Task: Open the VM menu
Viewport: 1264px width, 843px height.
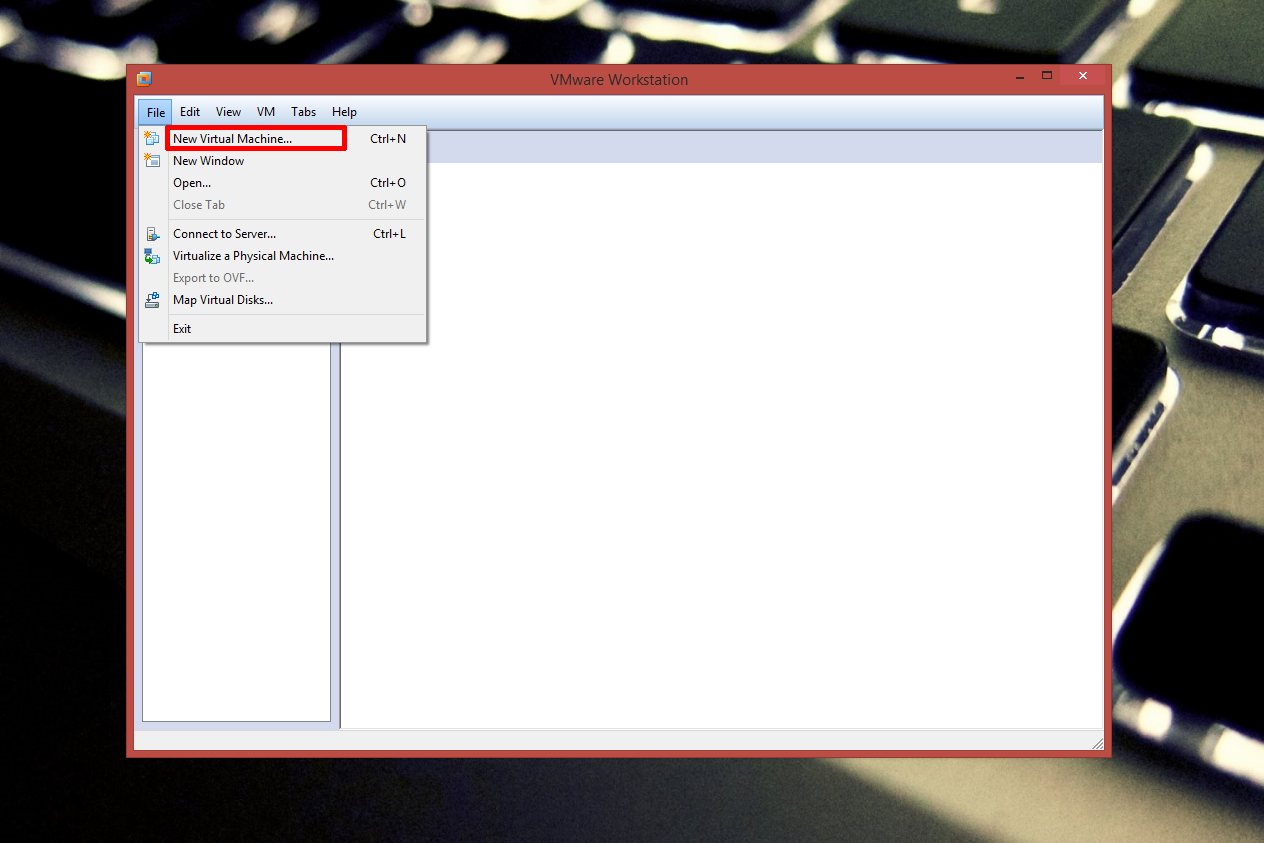Action: [266, 112]
